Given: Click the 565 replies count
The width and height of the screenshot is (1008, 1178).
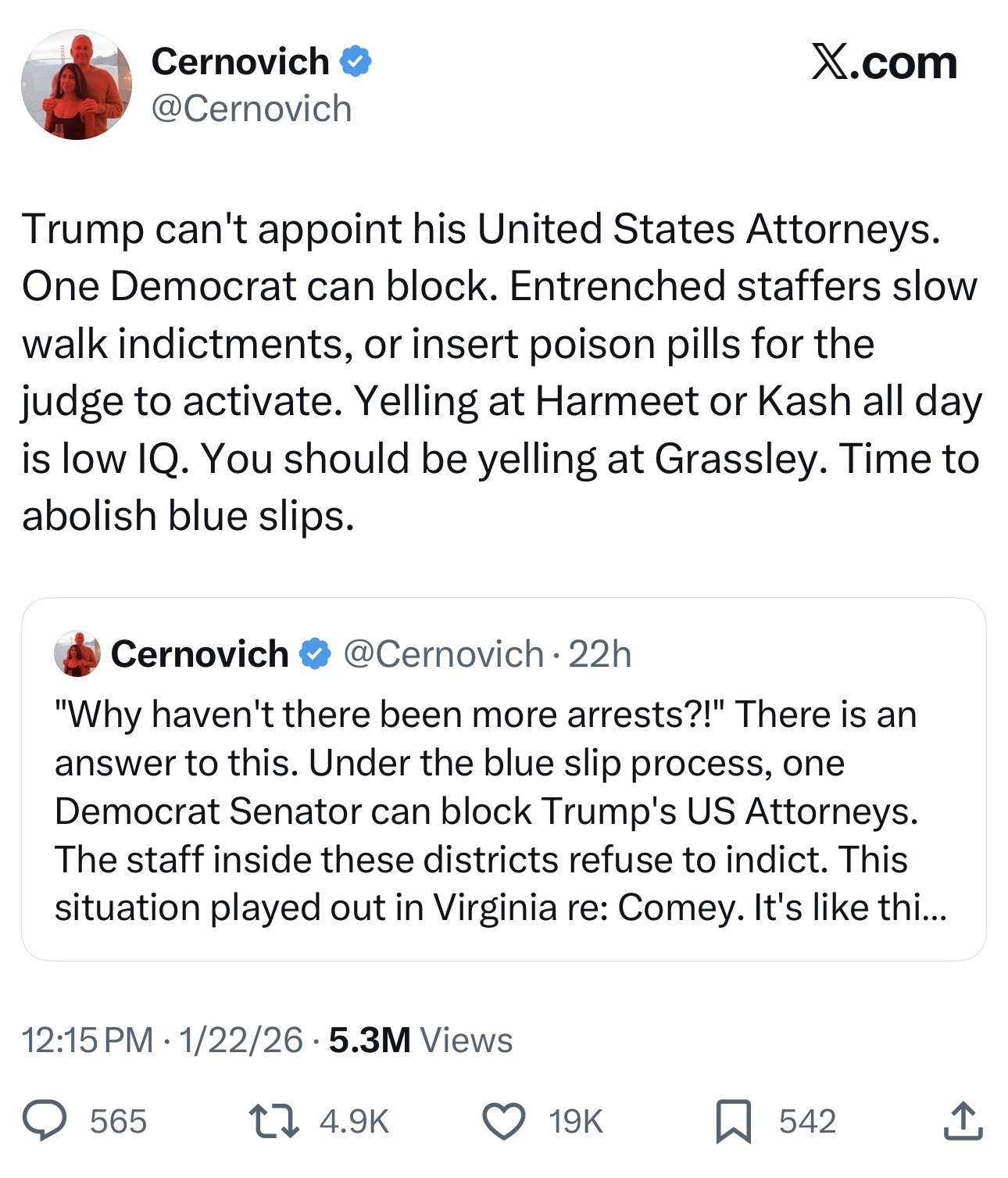Looking at the screenshot, I should pos(118,1122).
